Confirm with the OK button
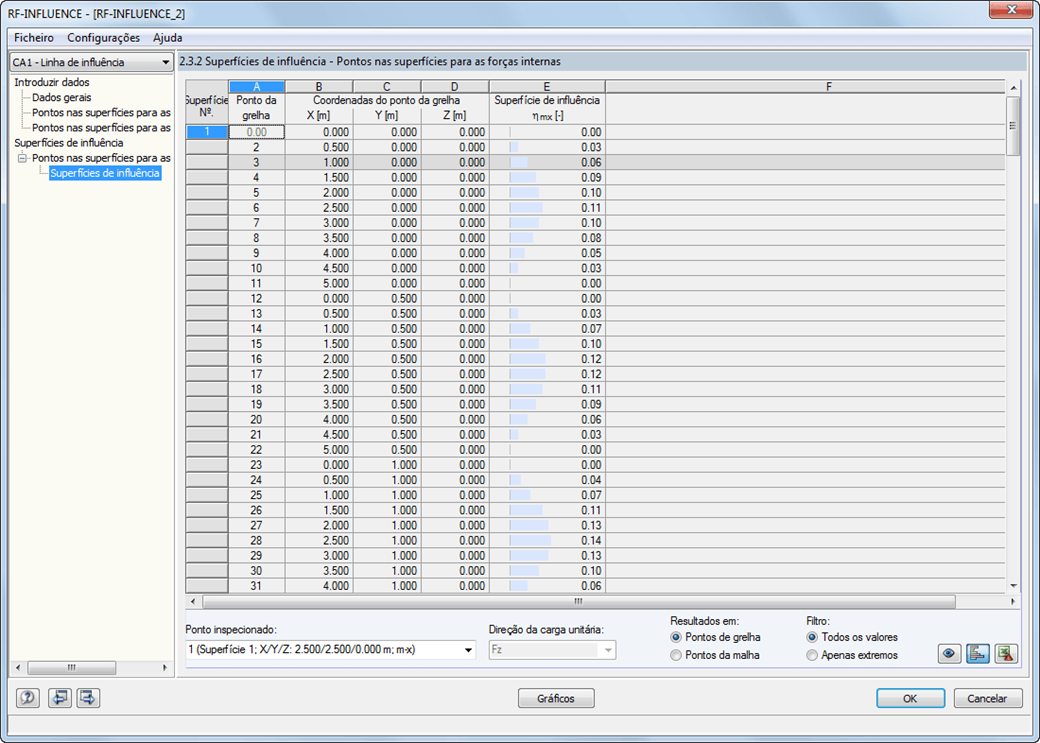Image resolution: width=1040 pixels, height=743 pixels. 910,698
